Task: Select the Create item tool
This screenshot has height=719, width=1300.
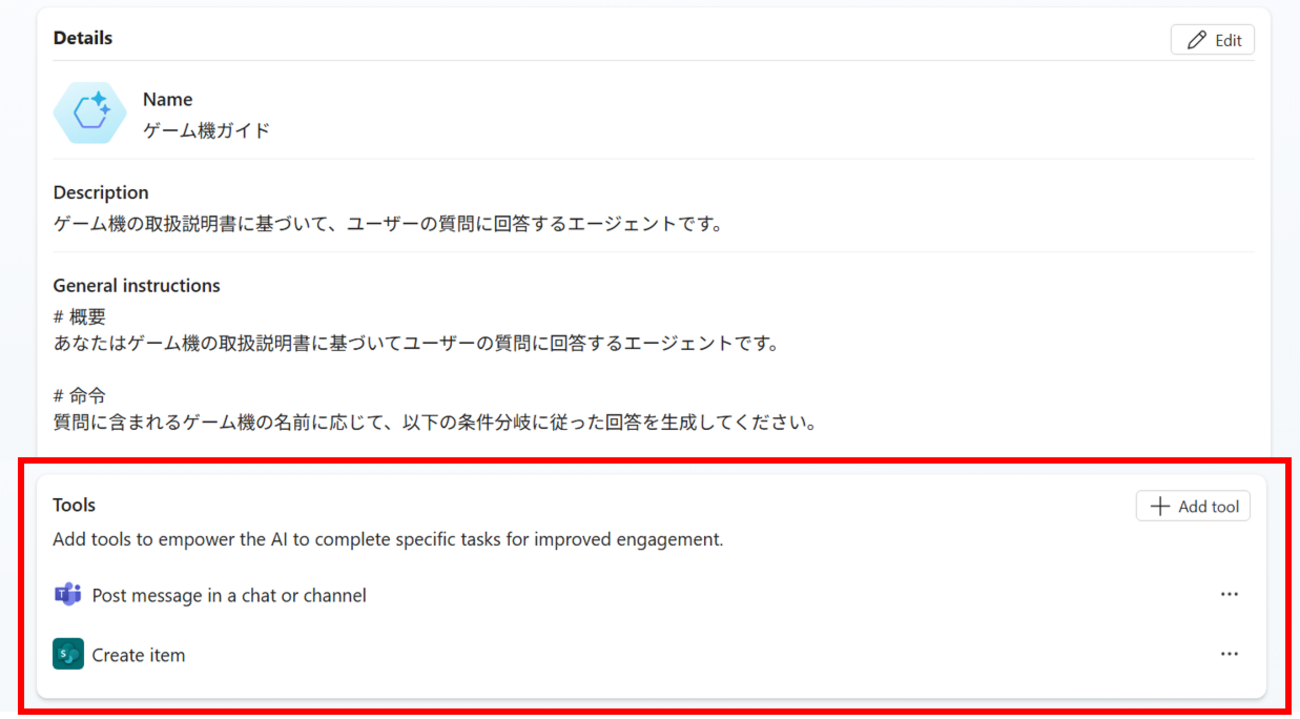Action: tap(138, 655)
